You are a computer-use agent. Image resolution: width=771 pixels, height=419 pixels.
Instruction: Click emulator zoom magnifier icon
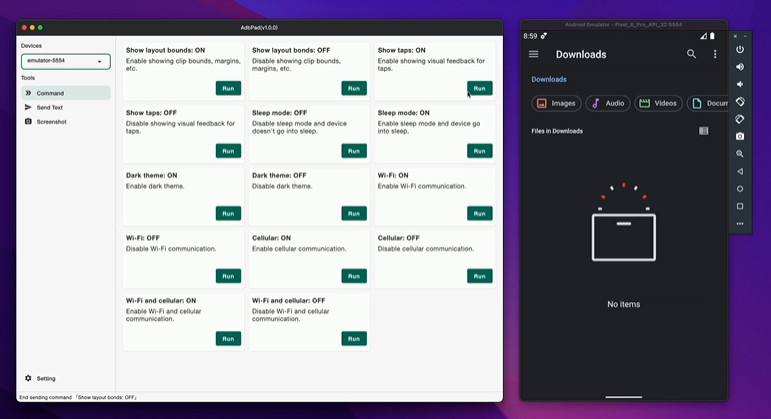tap(740, 154)
